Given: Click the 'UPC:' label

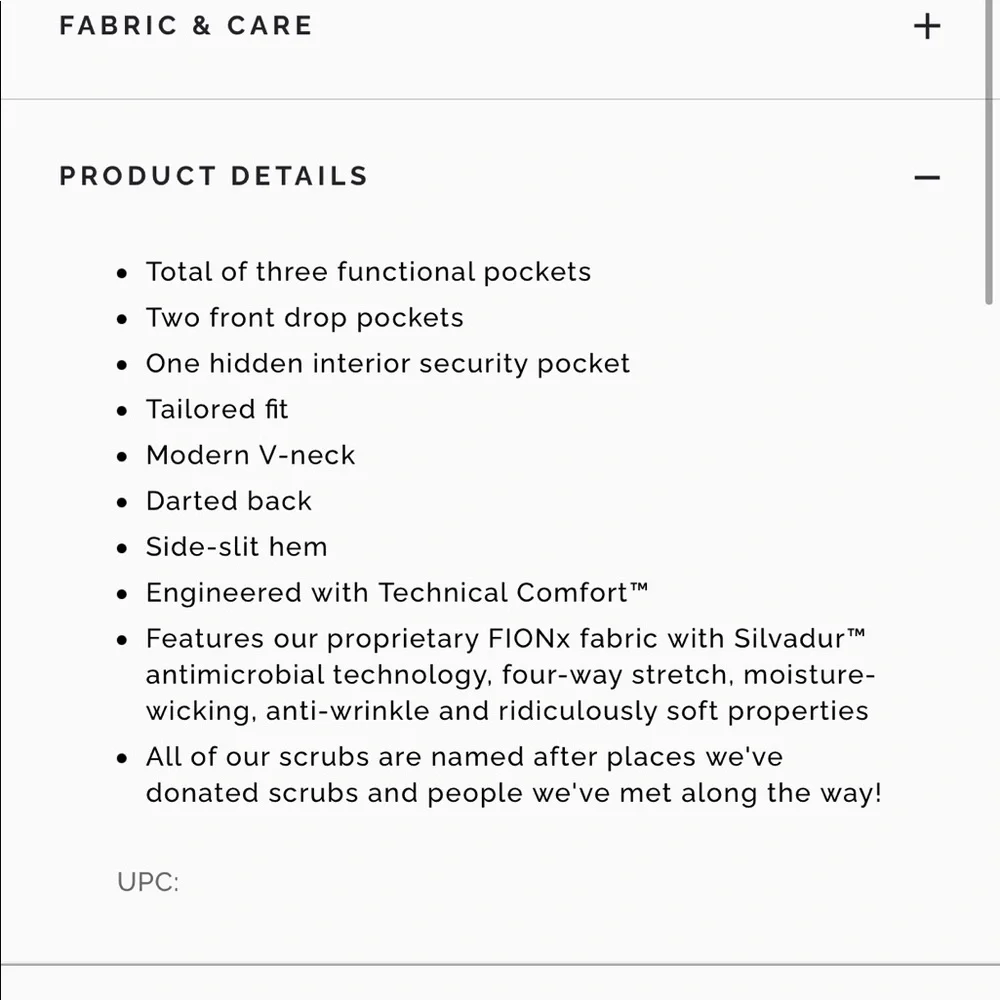Looking at the screenshot, I should [x=148, y=882].
